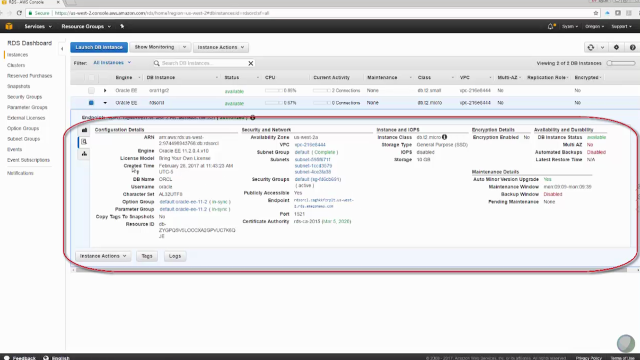Image resolution: width=640 pixels, height=360 pixels.
Task: Select the details magnifier view icon
Action: coord(84,142)
